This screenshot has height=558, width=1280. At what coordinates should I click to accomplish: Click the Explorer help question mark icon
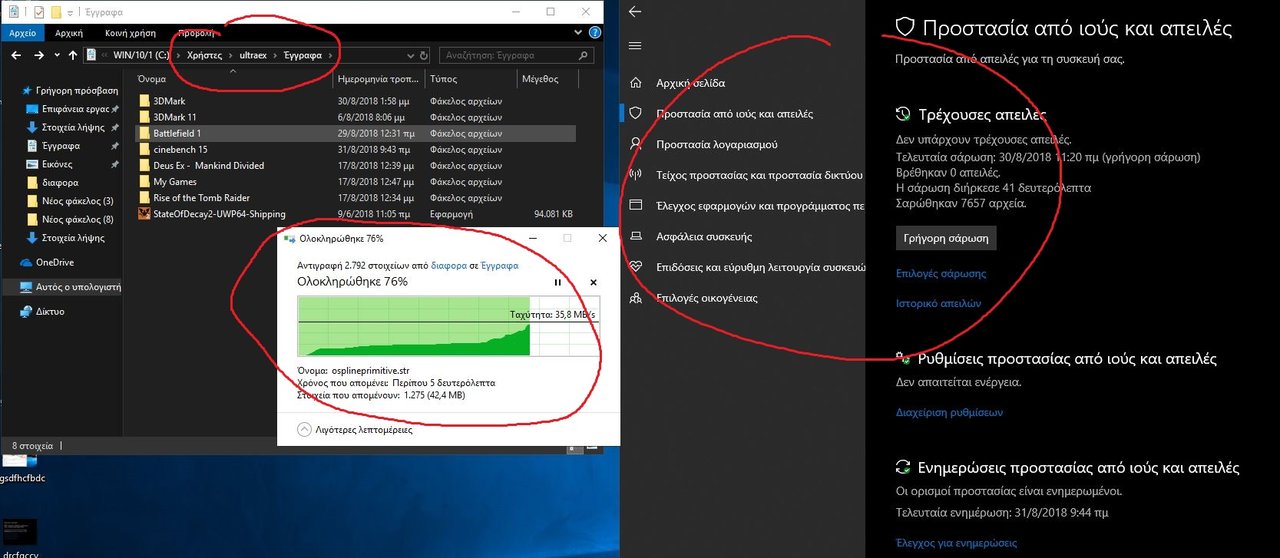click(596, 32)
